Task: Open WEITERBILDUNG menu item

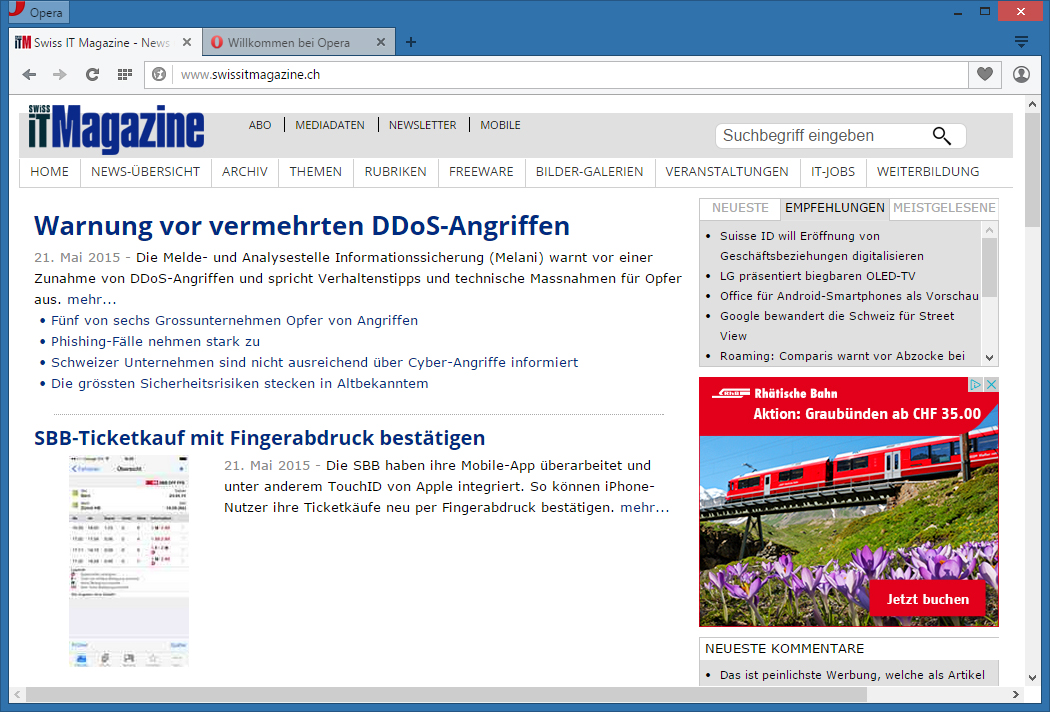Action: click(x=927, y=172)
